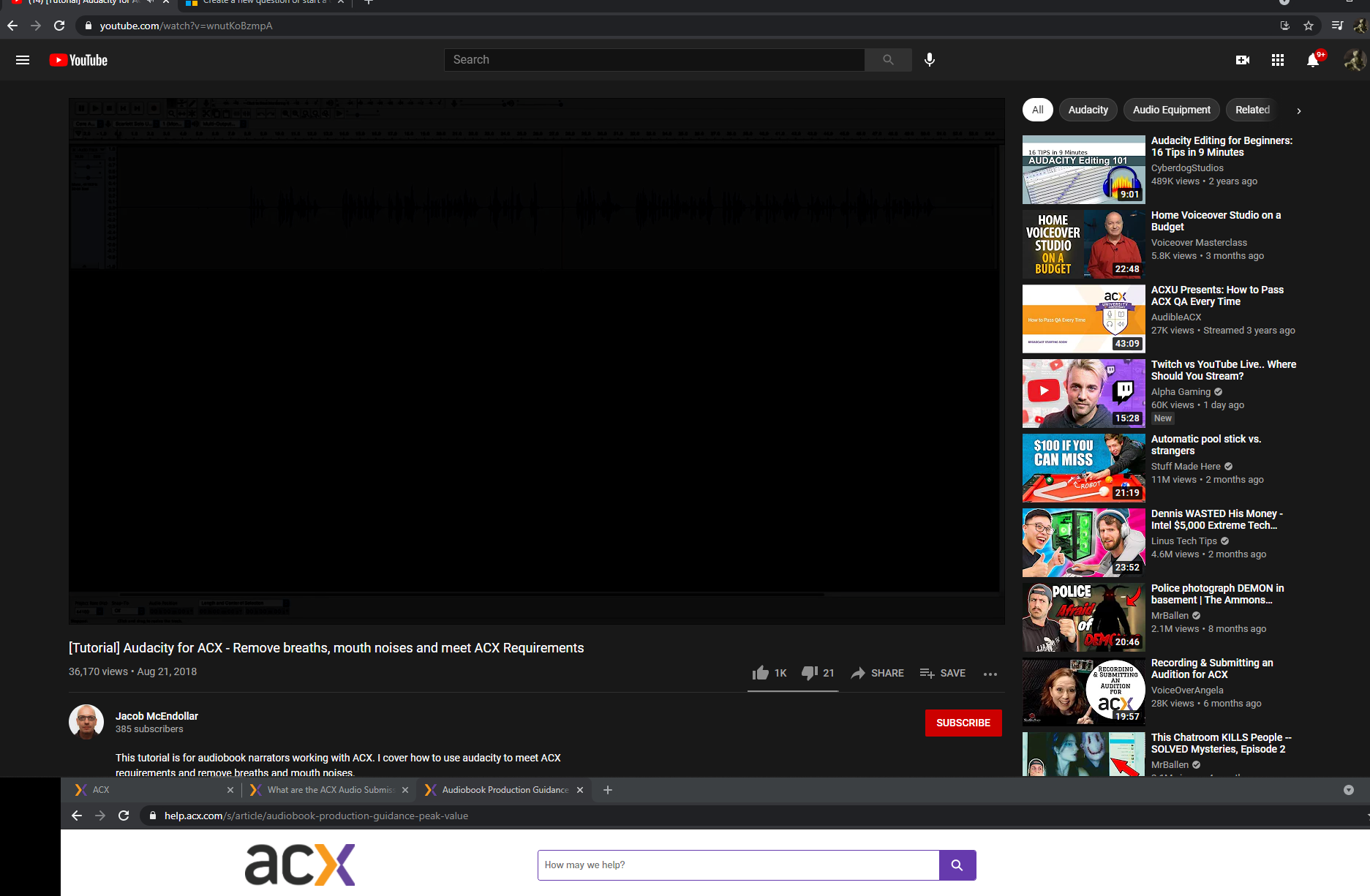Click the purple ACX search button
The image size is (1370, 896).
[957, 865]
